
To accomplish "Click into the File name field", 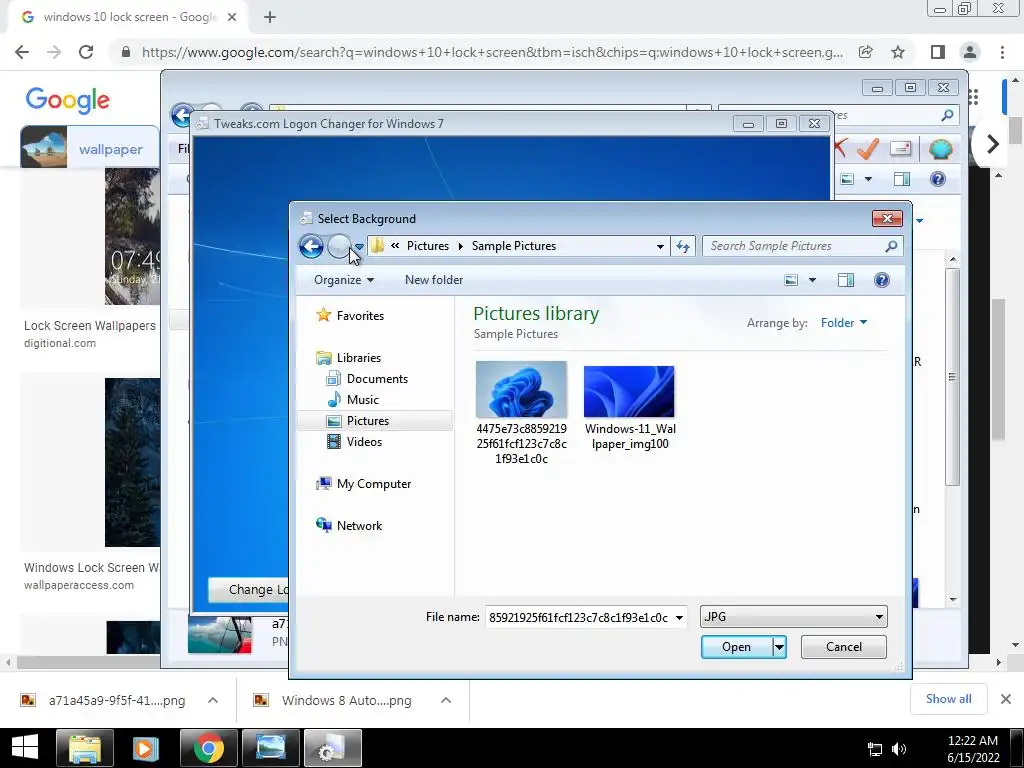I will (579, 617).
